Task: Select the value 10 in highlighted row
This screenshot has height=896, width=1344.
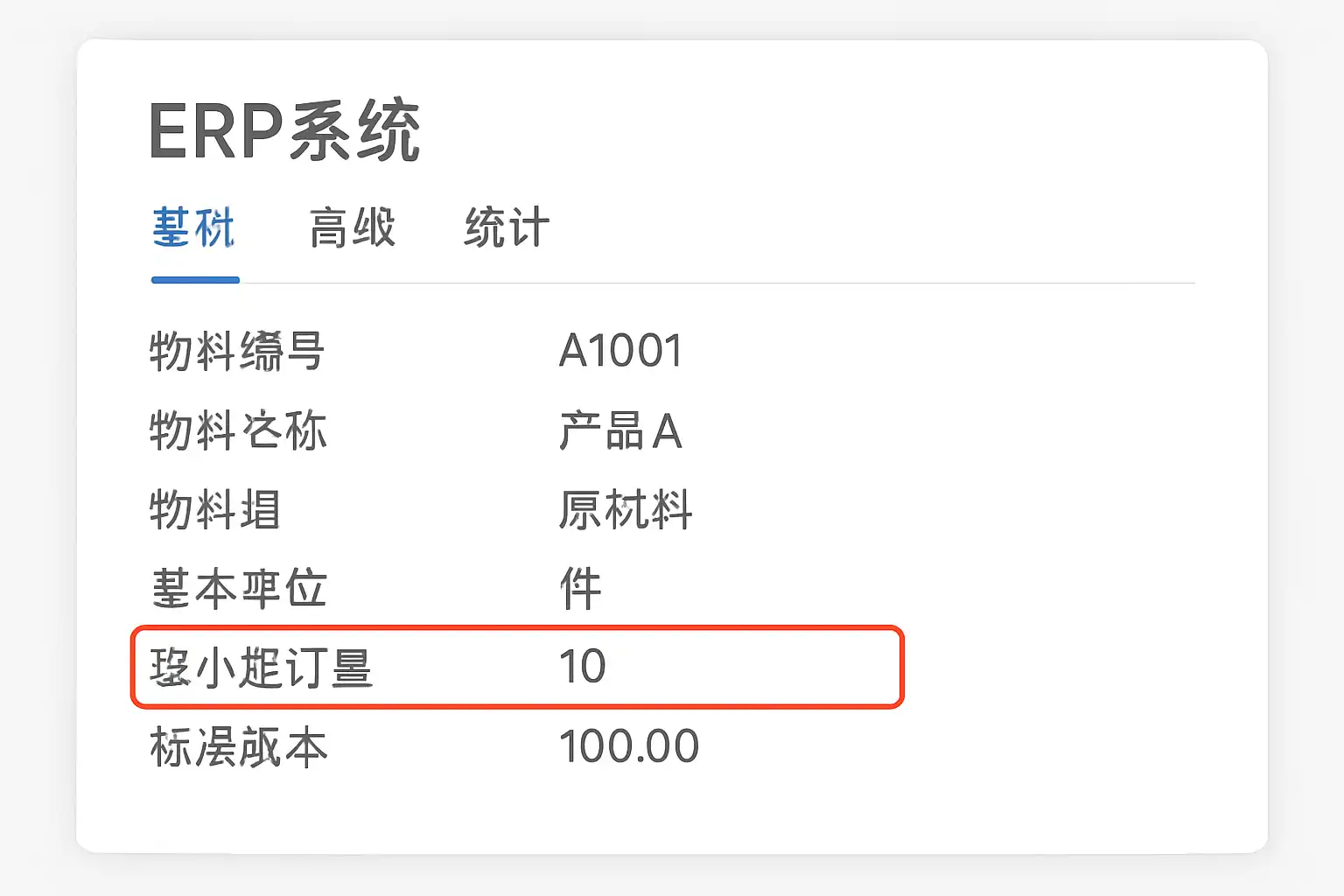Action: coord(583,667)
